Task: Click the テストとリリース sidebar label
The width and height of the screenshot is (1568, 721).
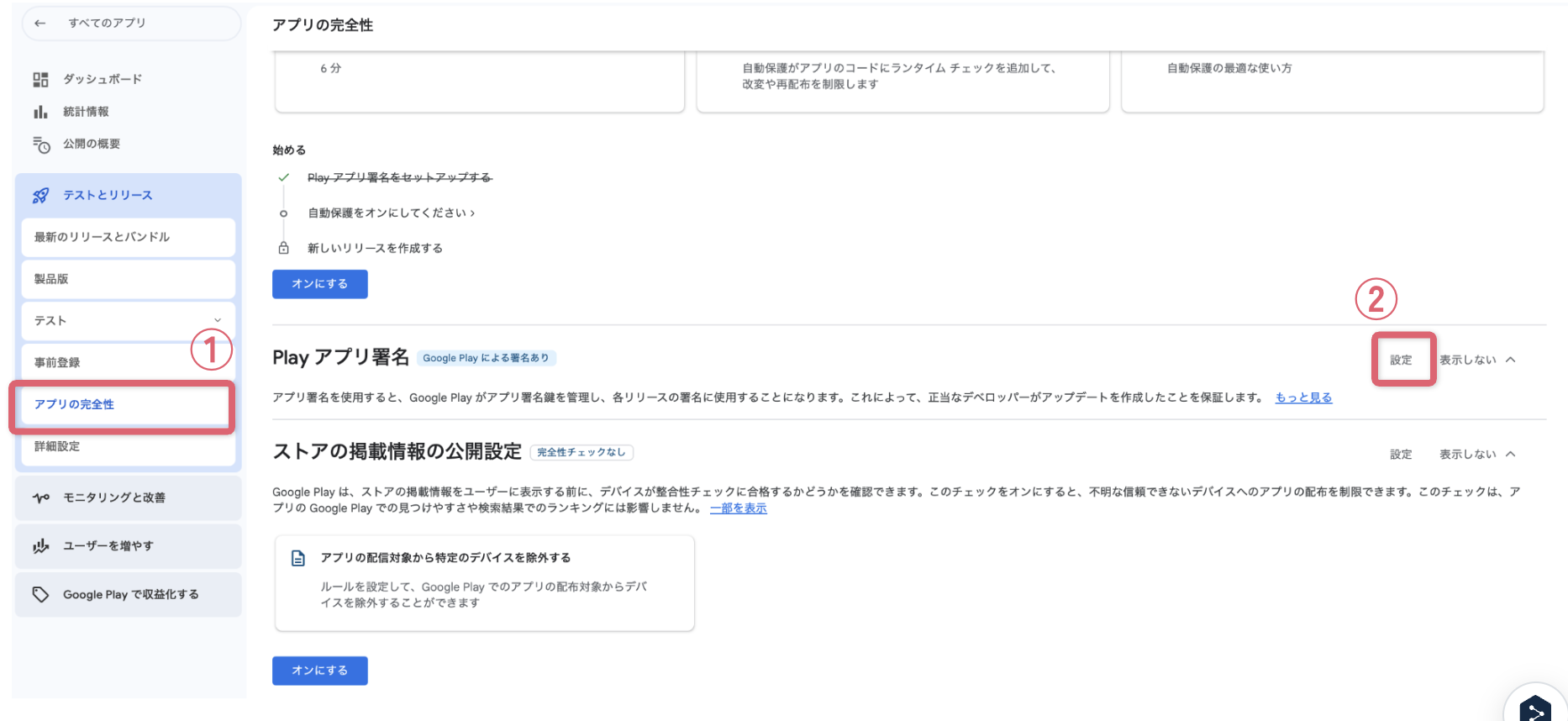Action: point(108,195)
